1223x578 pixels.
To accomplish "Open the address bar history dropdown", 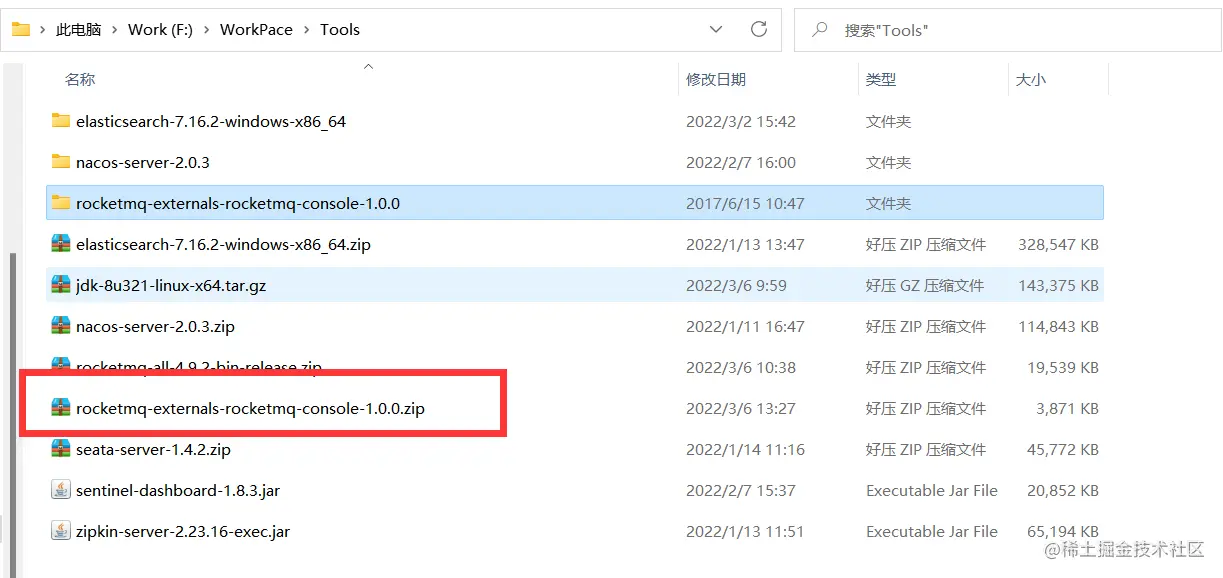I will (x=716, y=30).
